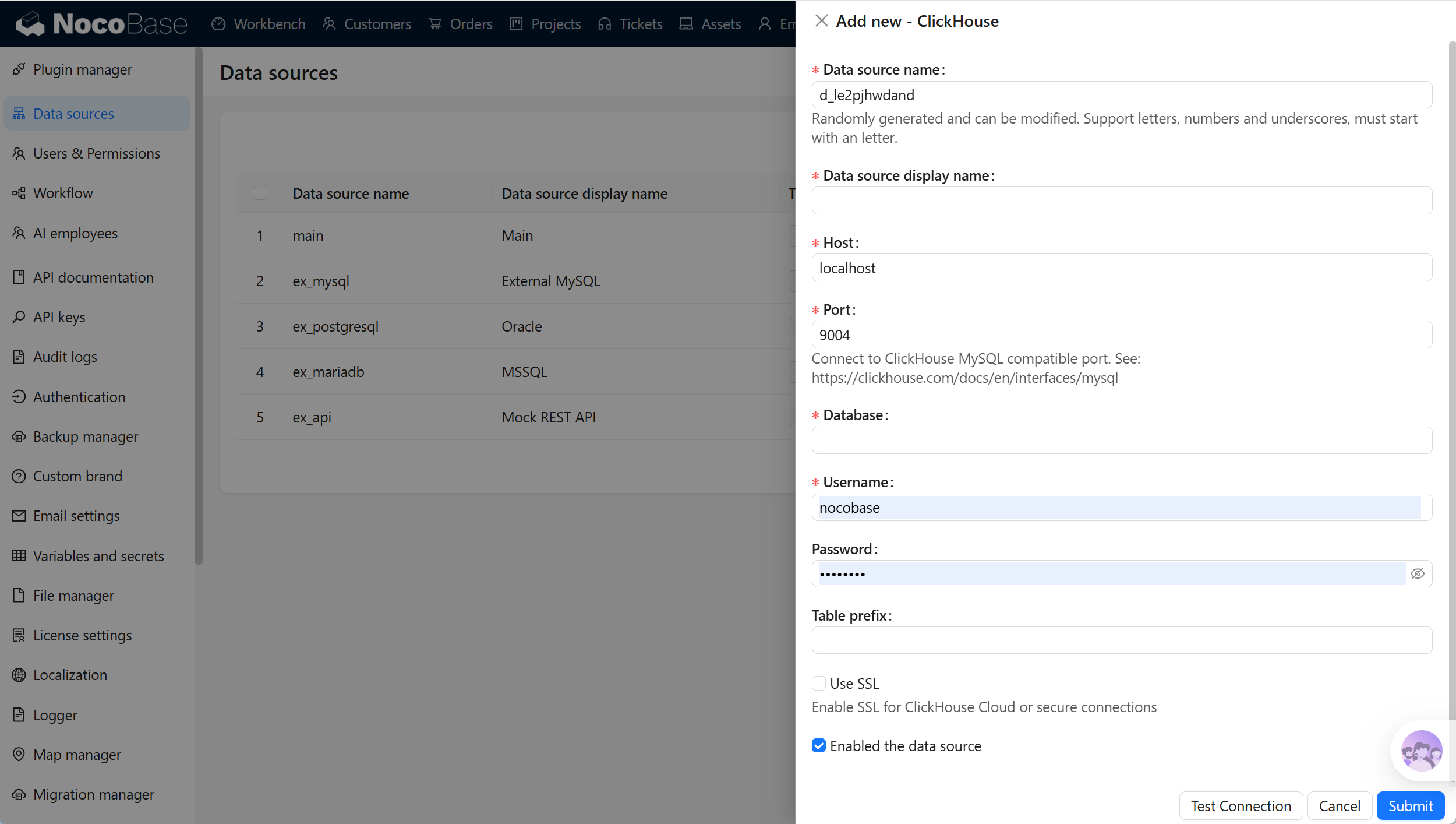
Task: Close the Add new ClickHouse drawer
Action: 821,21
